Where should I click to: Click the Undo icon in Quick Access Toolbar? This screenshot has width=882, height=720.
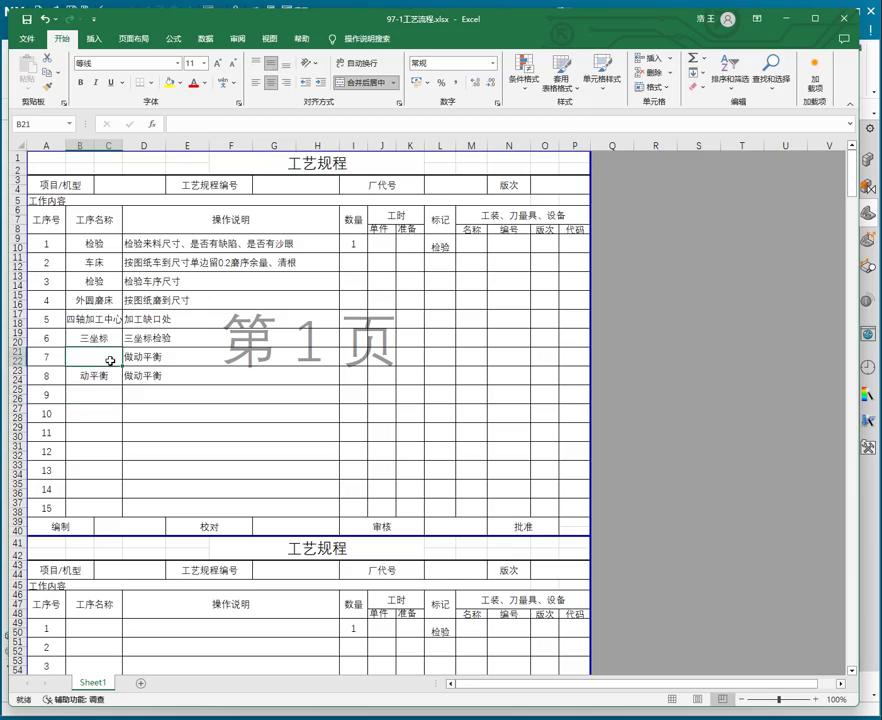click(x=45, y=19)
